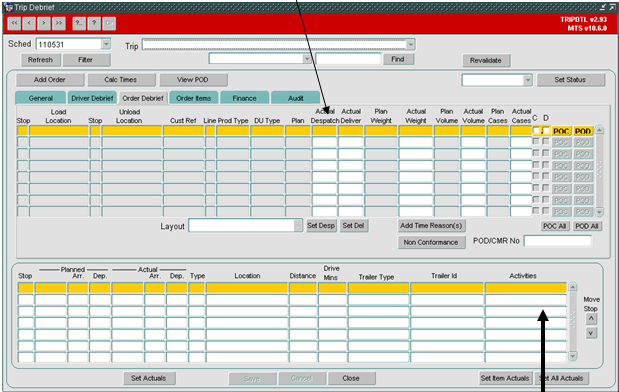The image size is (619, 392).
Task: Click the POC All button
Action: point(555,226)
